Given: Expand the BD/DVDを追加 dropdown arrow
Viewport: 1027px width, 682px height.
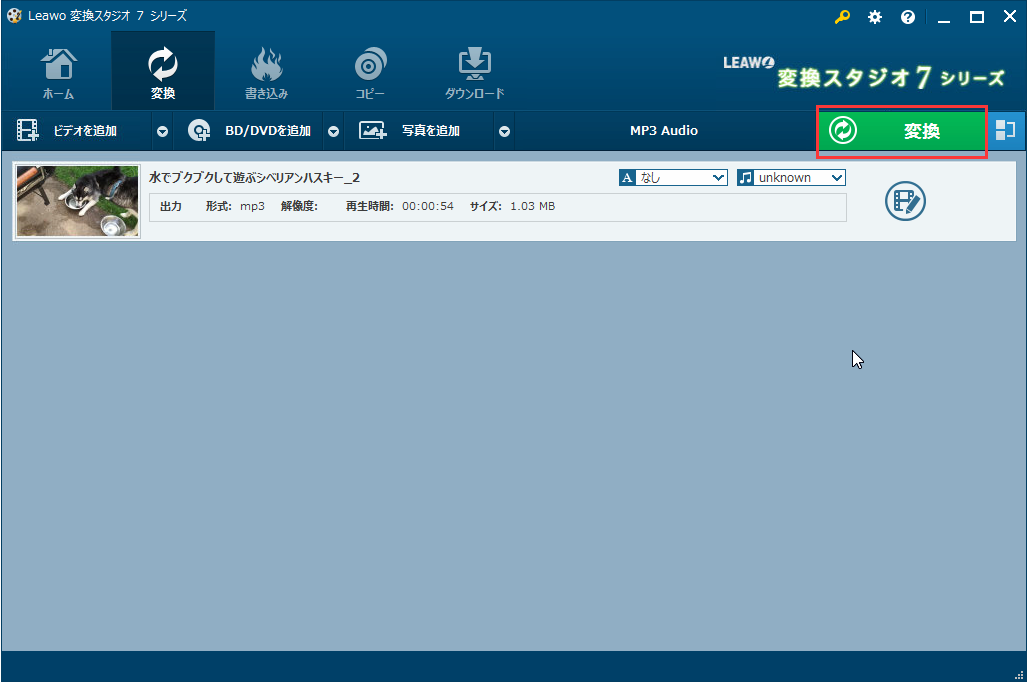Looking at the screenshot, I should point(334,131).
